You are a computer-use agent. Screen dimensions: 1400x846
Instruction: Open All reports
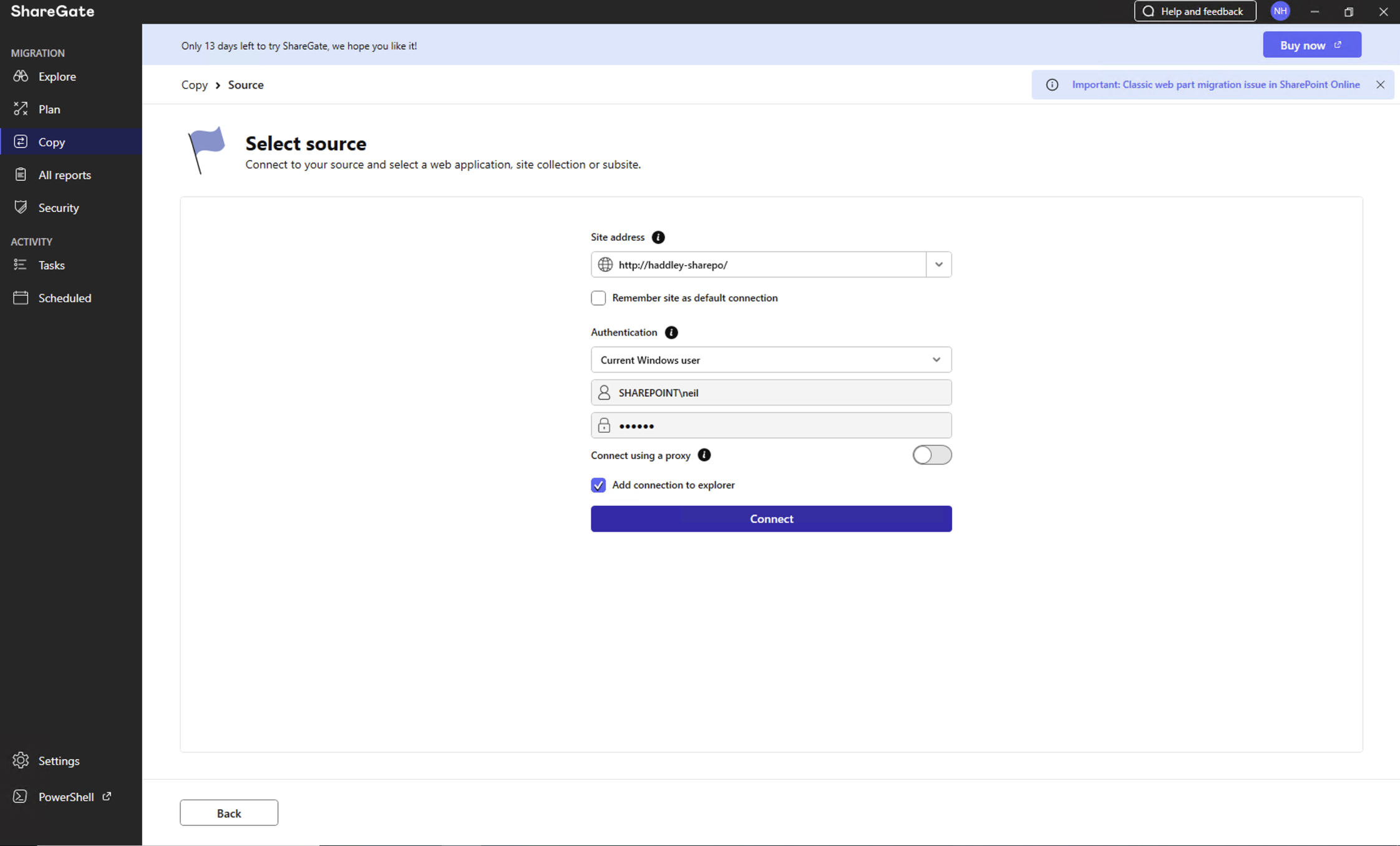pyautogui.click(x=71, y=175)
